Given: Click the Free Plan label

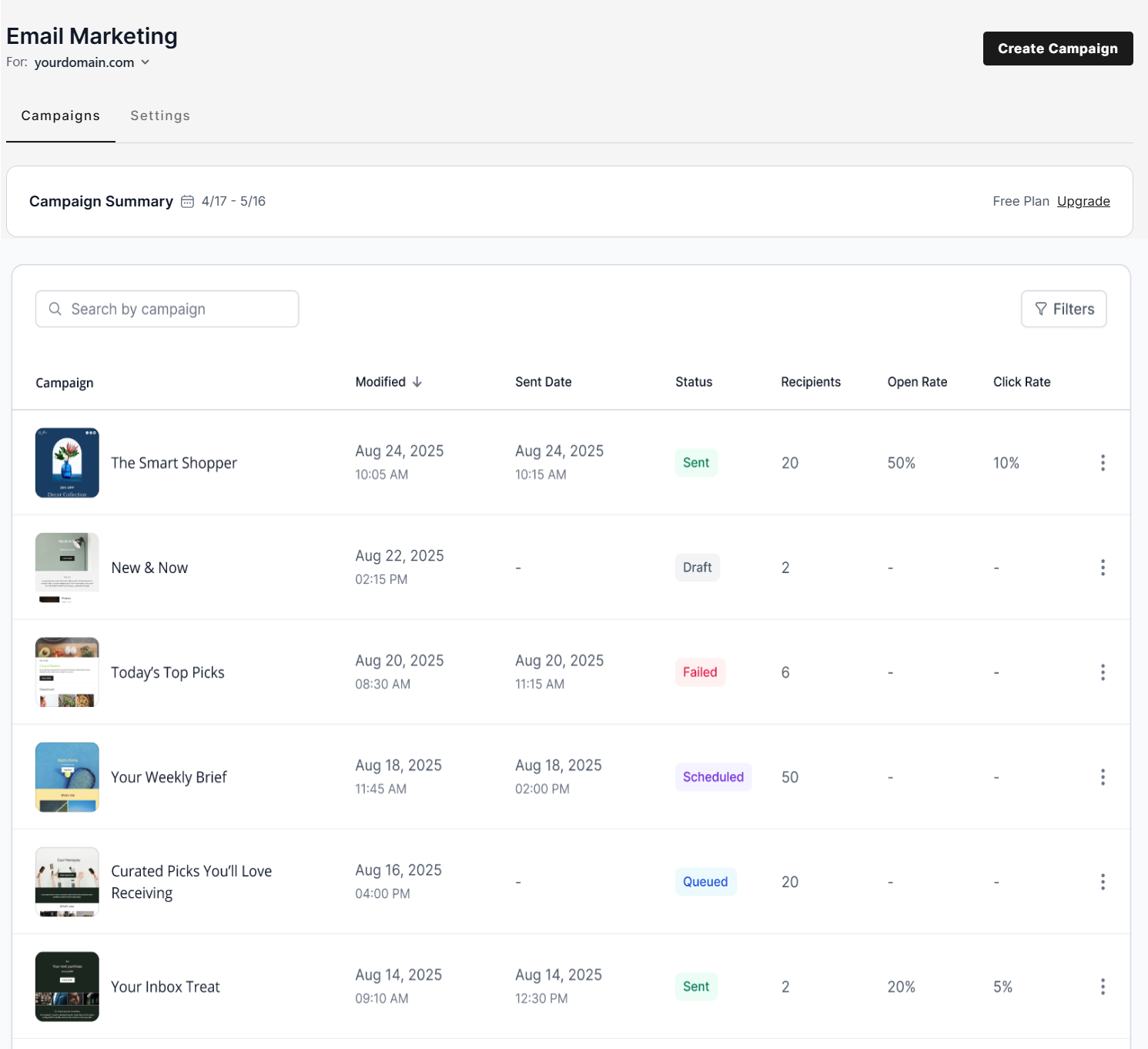Looking at the screenshot, I should [x=1021, y=201].
